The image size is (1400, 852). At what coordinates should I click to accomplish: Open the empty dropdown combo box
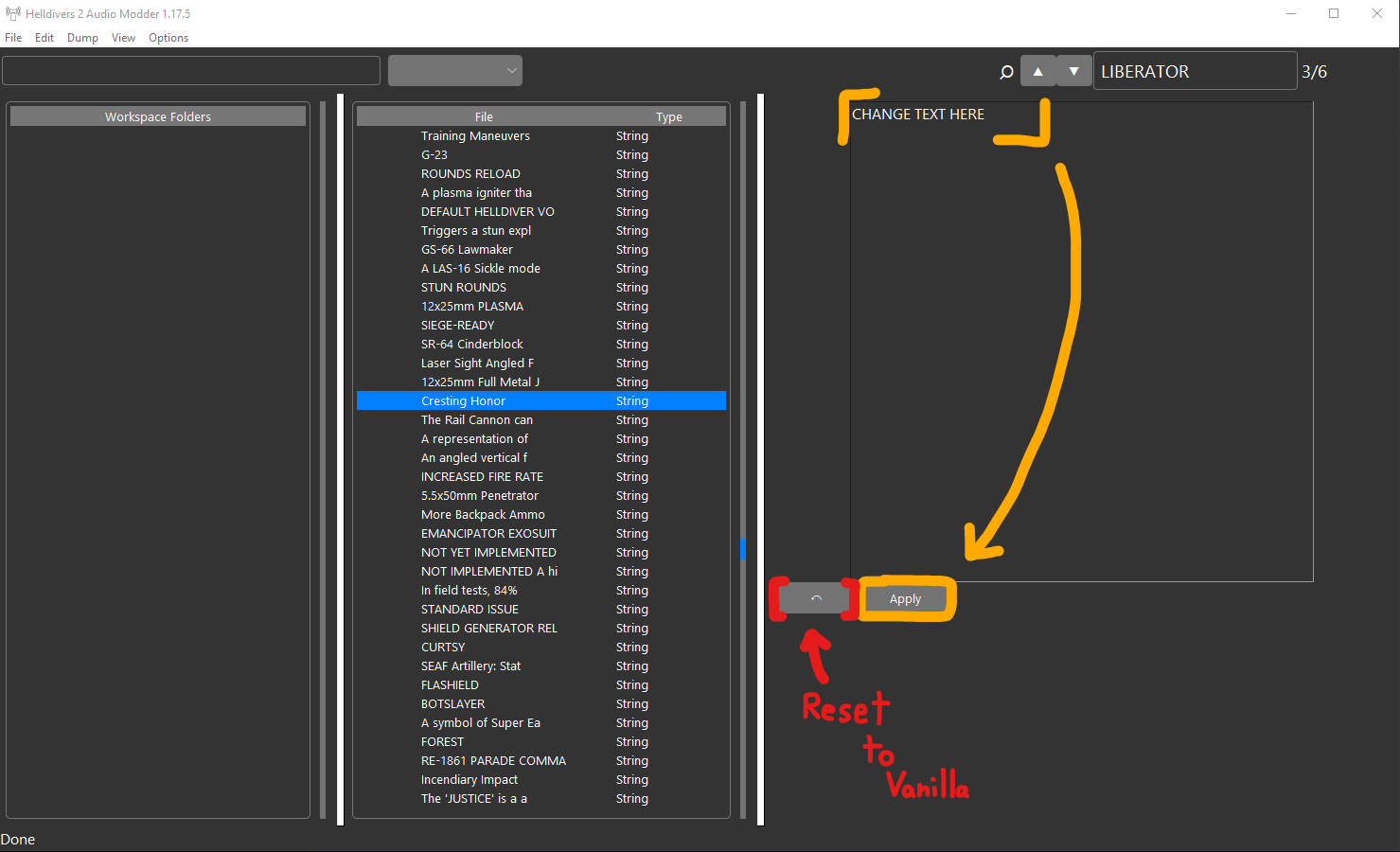click(x=454, y=71)
